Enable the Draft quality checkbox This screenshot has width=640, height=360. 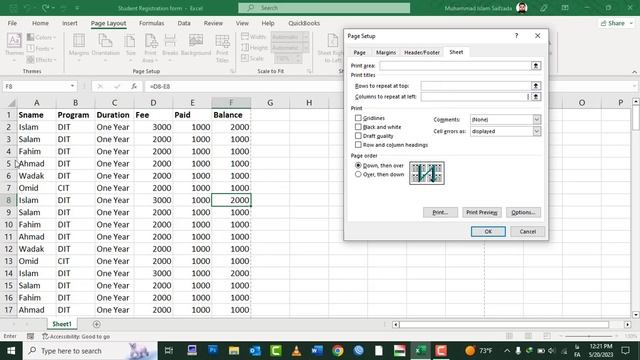click(x=358, y=136)
